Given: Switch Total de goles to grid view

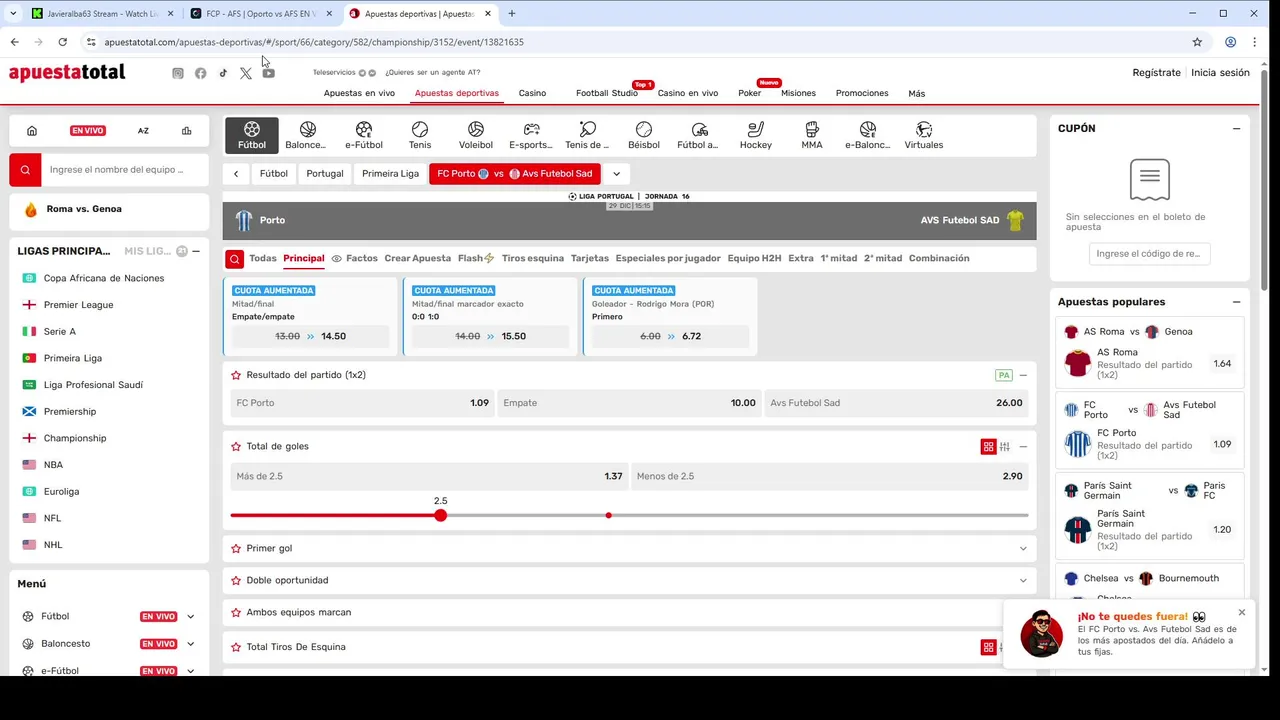Looking at the screenshot, I should pos(988,447).
